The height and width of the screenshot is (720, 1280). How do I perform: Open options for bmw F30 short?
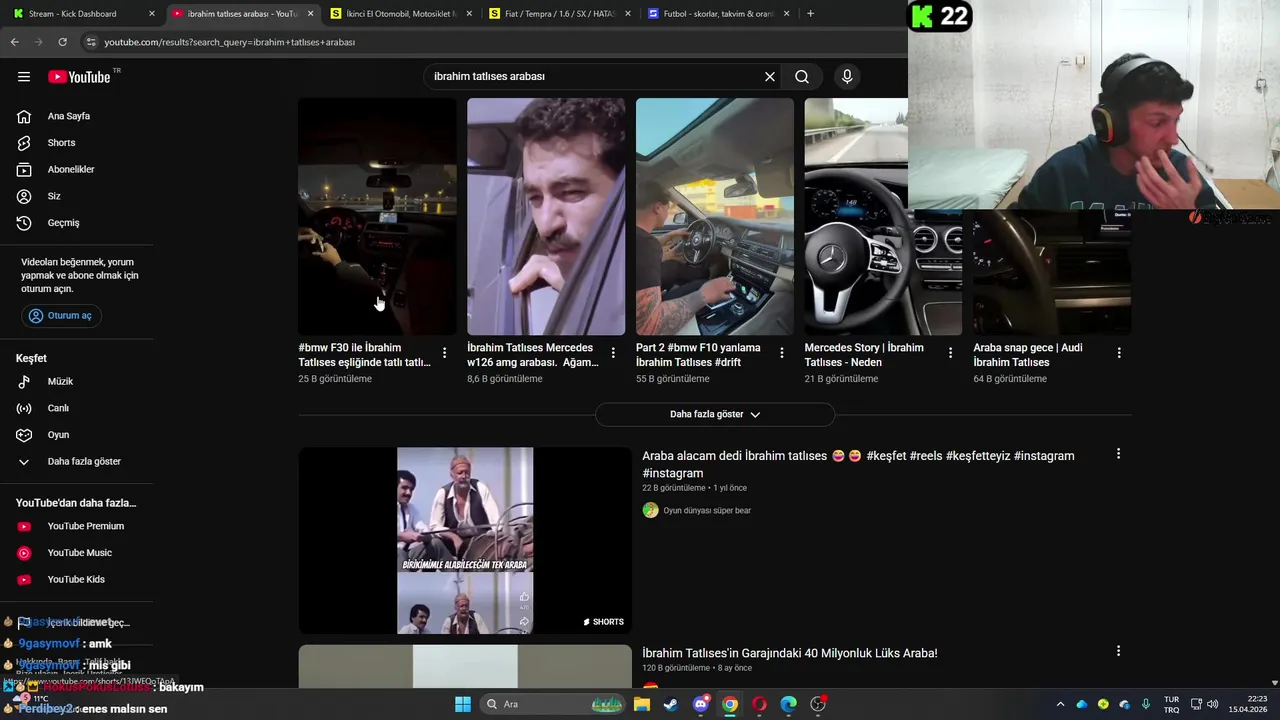[444, 353]
